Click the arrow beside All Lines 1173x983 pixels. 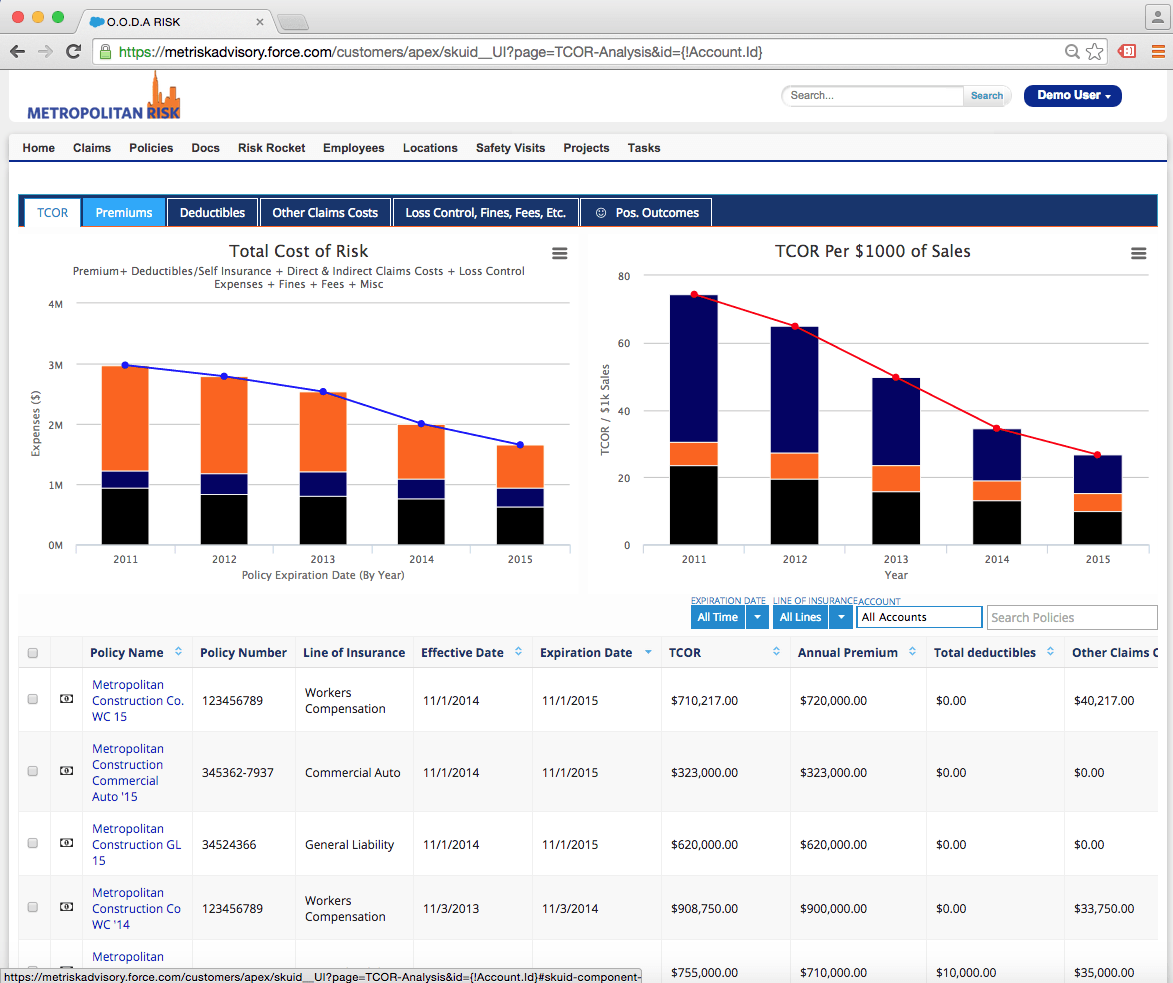[841, 617]
